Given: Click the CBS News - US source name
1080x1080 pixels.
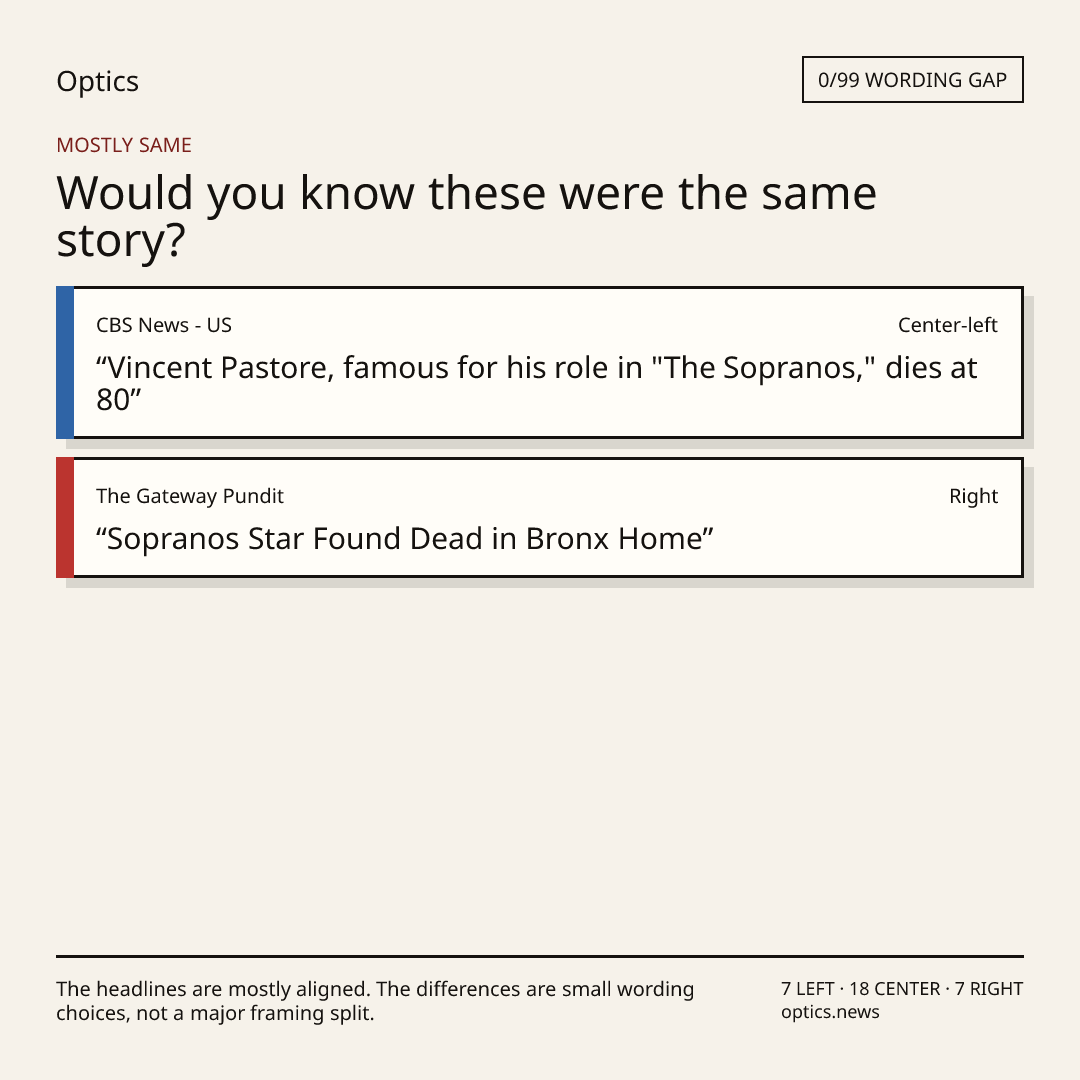Looking at the screenshot, I should pos(164,325).
